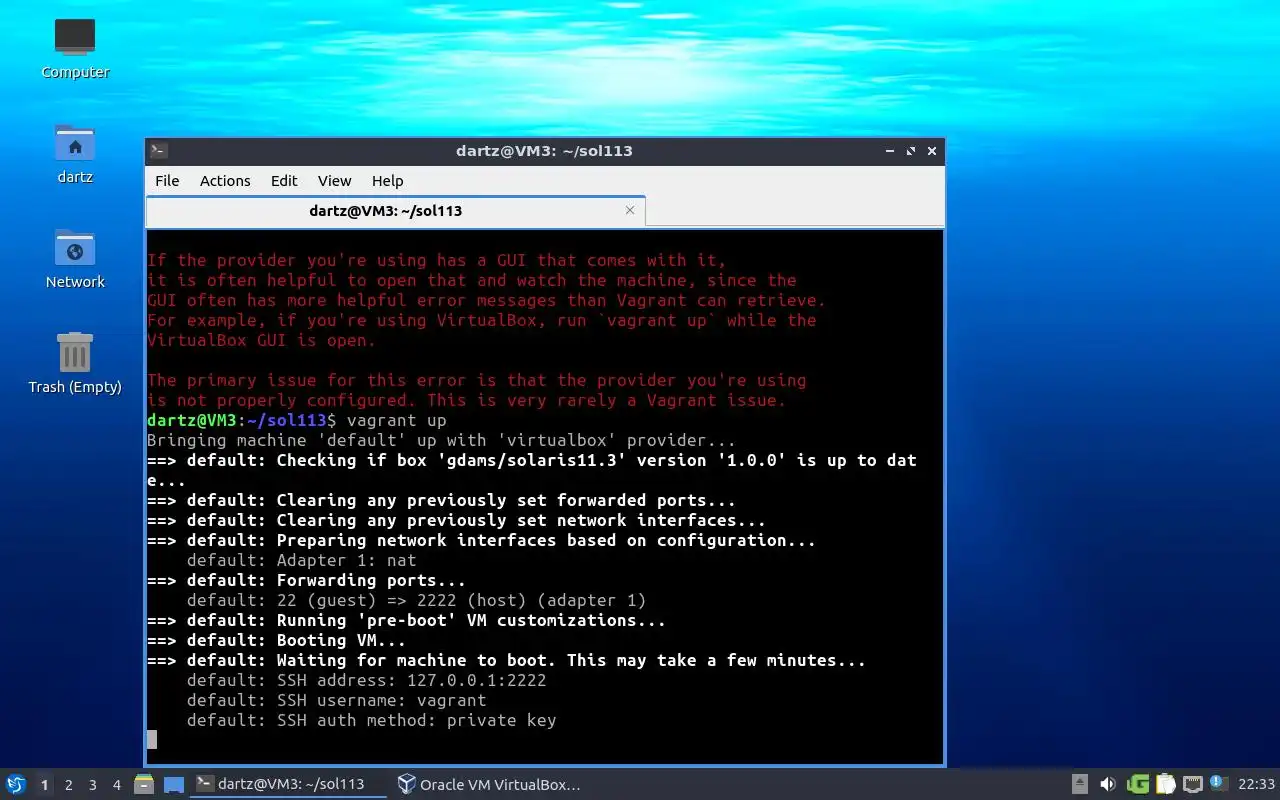Click the 'SSH username: vagrant' line
The width and height of the screenshot is (1280, 800).
[336, 700]
